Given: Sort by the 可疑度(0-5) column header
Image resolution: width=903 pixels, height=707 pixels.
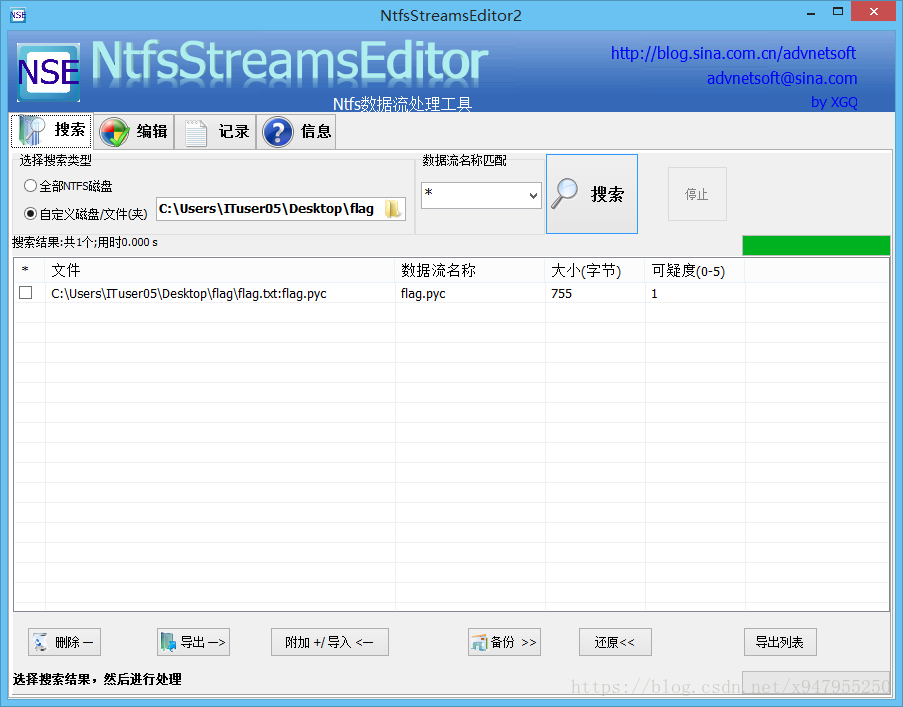Looking at the screenshot, I should click(x=695, y=271).
